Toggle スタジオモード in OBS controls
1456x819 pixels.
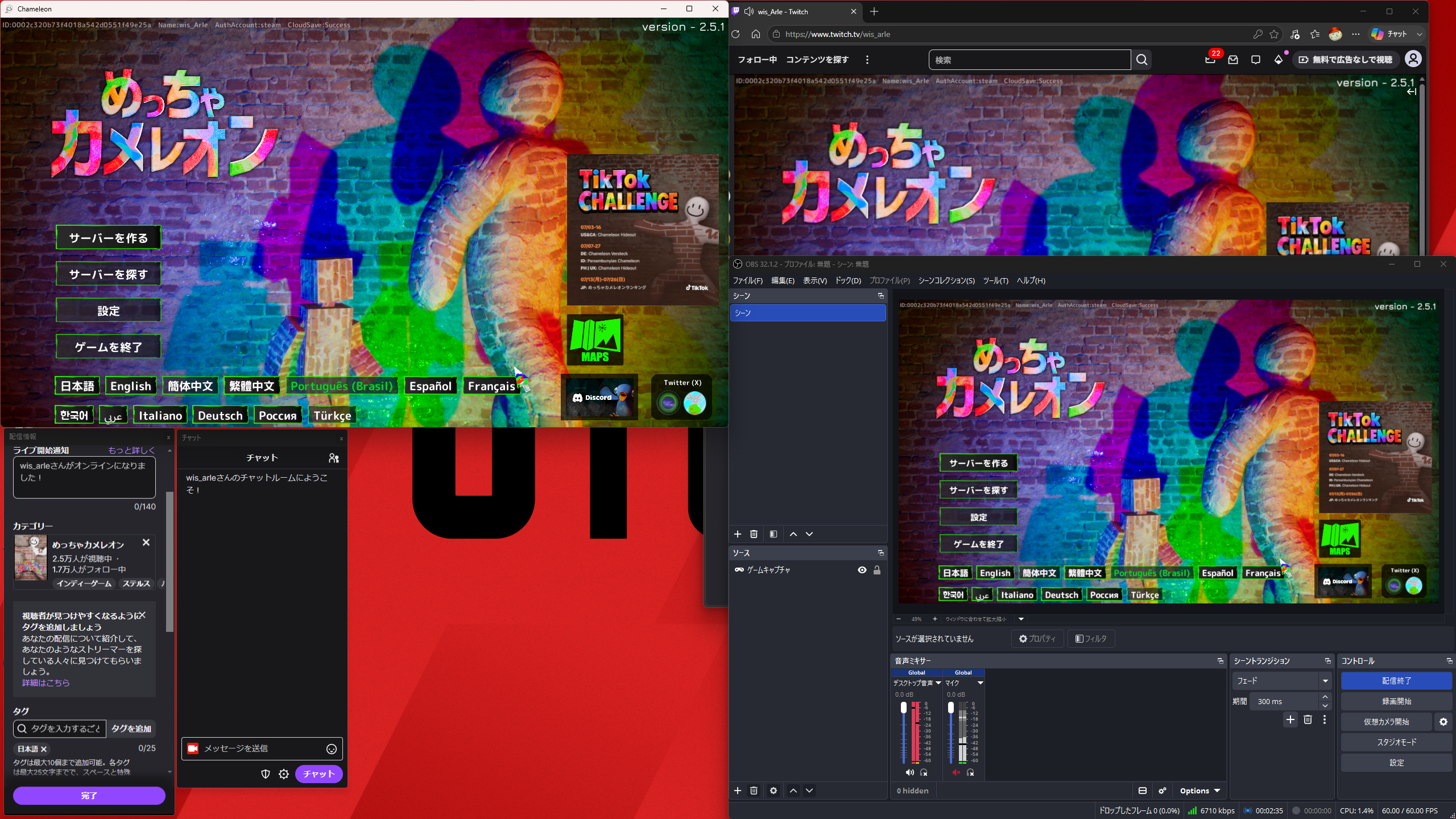click(1396, 742)
